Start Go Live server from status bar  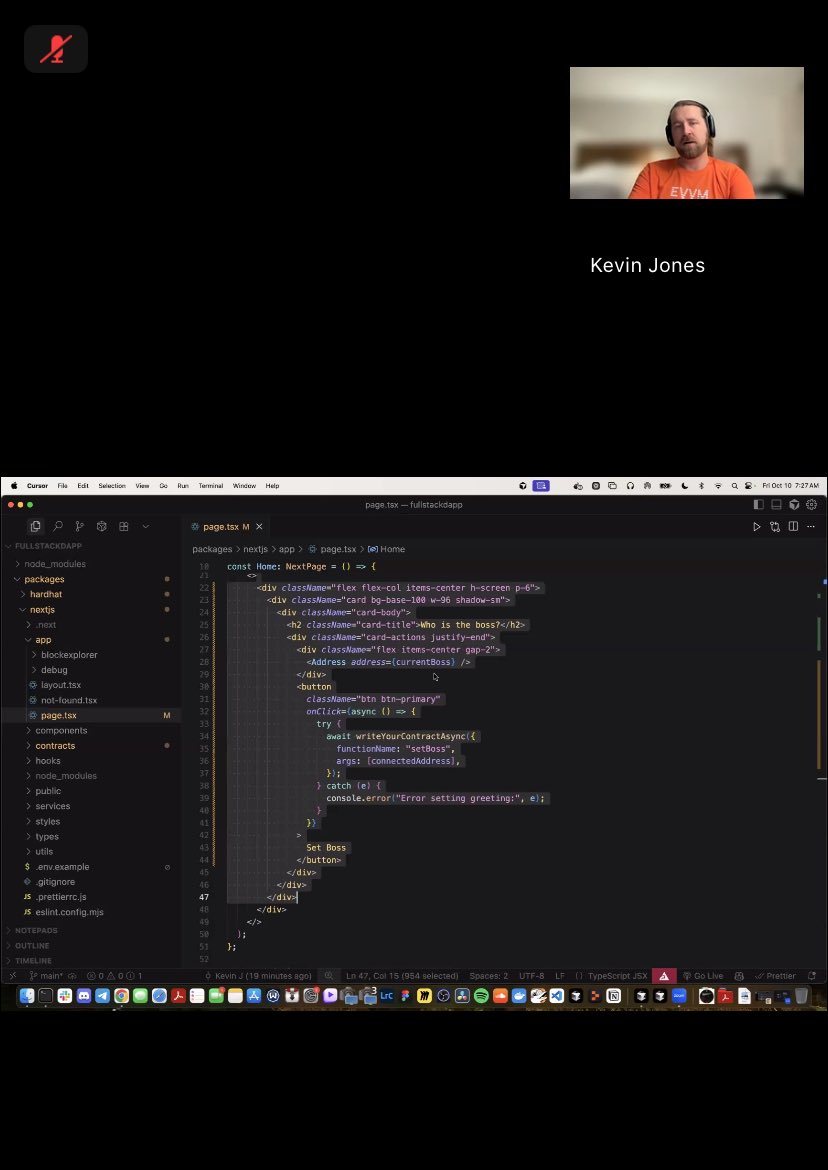[703, 976]
